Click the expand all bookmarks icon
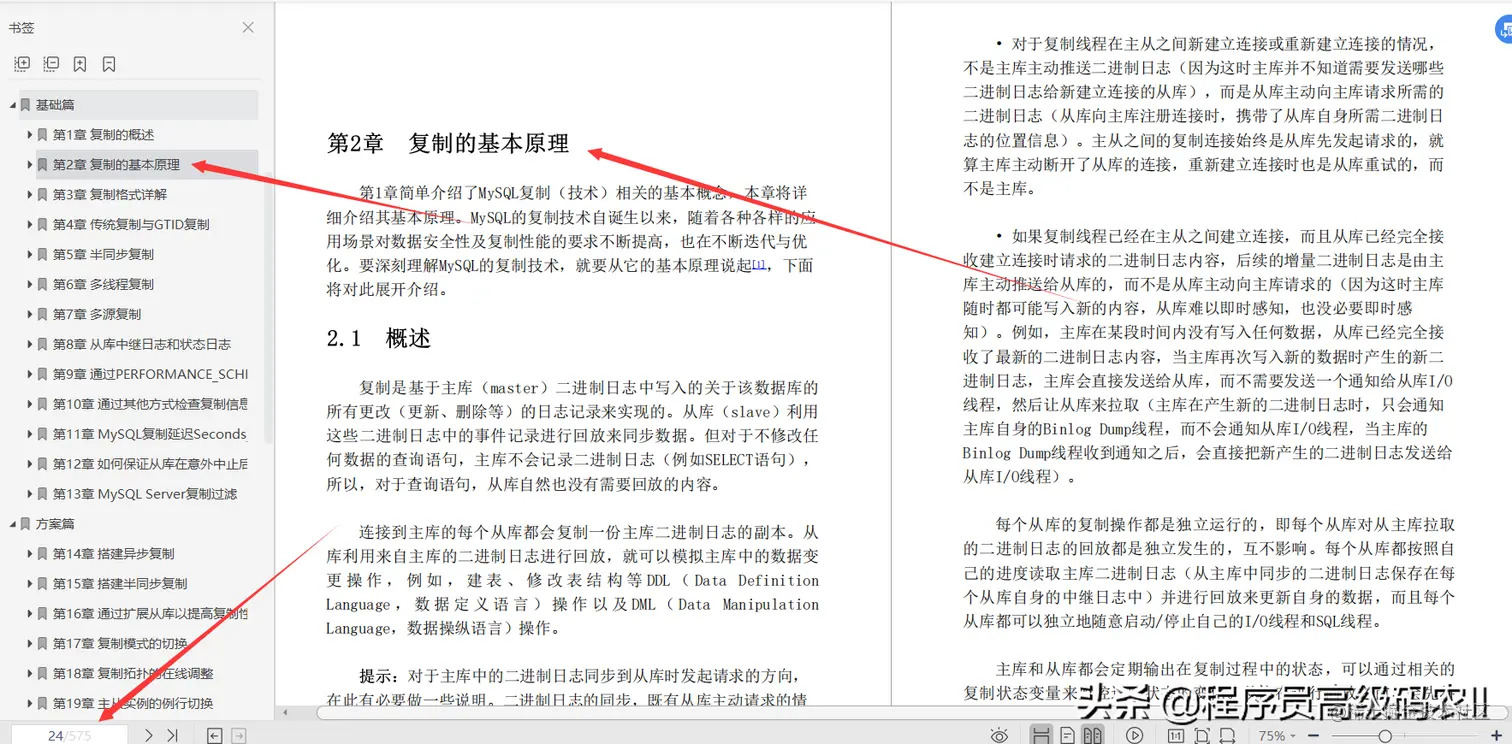Image resolution: width=1512 pixels, height=744 pixels. [22, 63]
